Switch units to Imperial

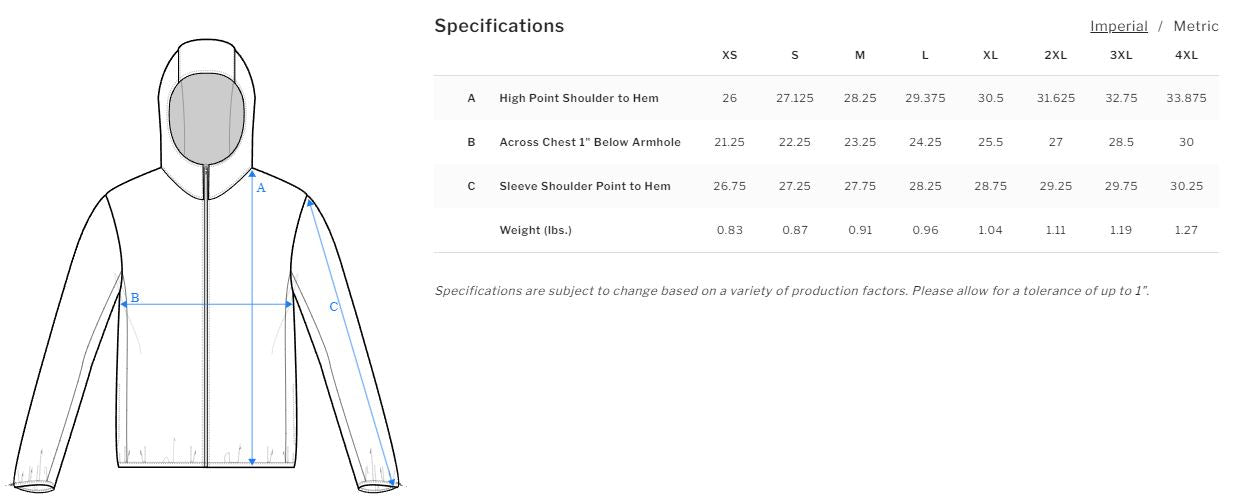[1118, 26]
